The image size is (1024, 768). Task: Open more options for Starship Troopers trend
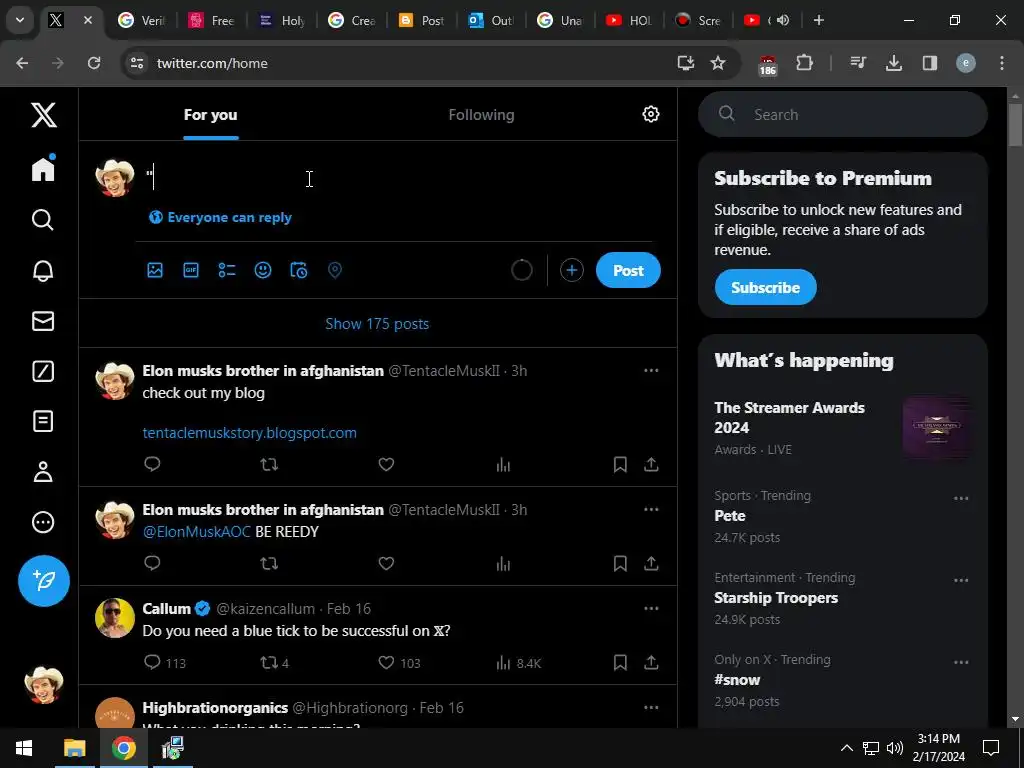coord(961,580)
